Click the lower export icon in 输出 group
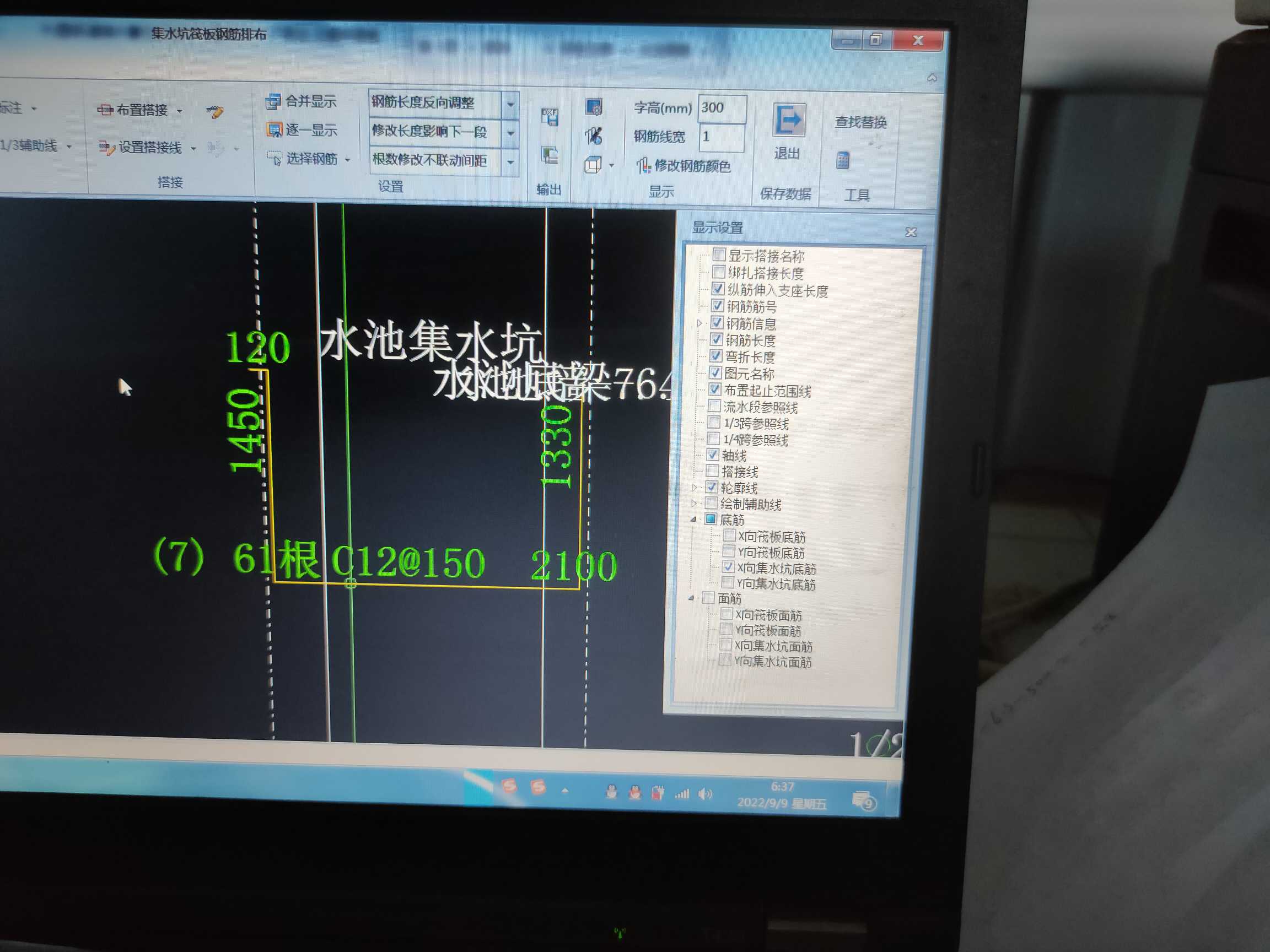The width and height of the screenshot is (1270, 952). (x=550, y=155)
